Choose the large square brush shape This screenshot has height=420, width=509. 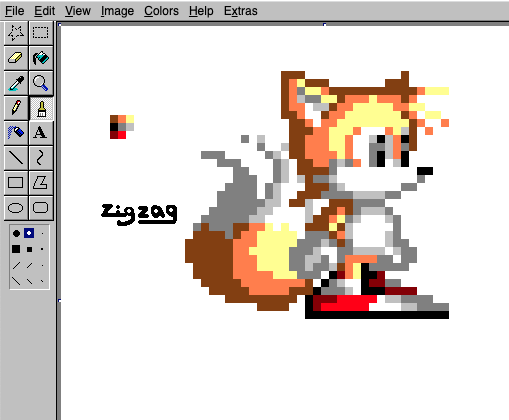point(16,249)
